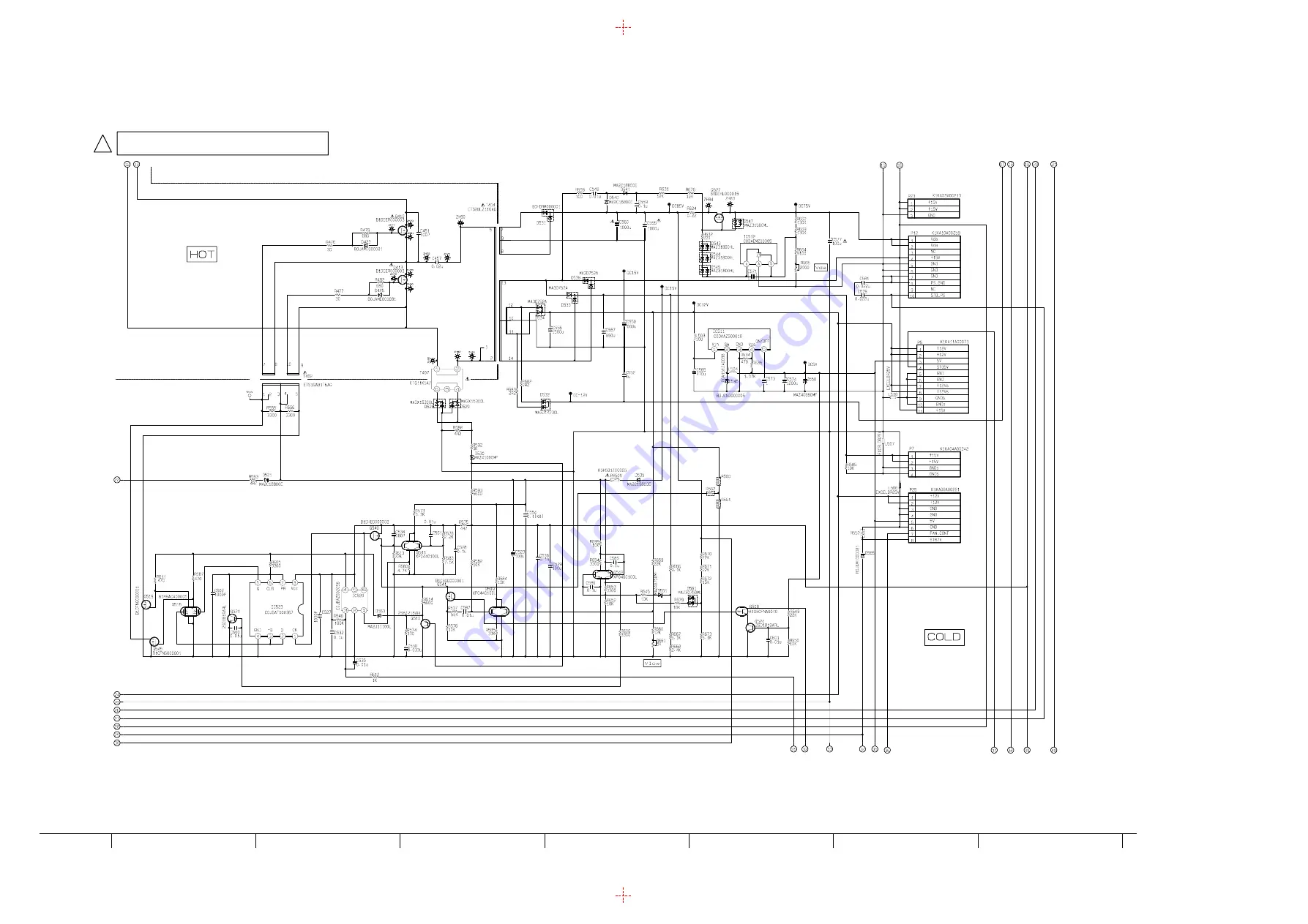Click the DC85V test point label
The height and width of the screenshot is (924, 1308).
(678, 206)
